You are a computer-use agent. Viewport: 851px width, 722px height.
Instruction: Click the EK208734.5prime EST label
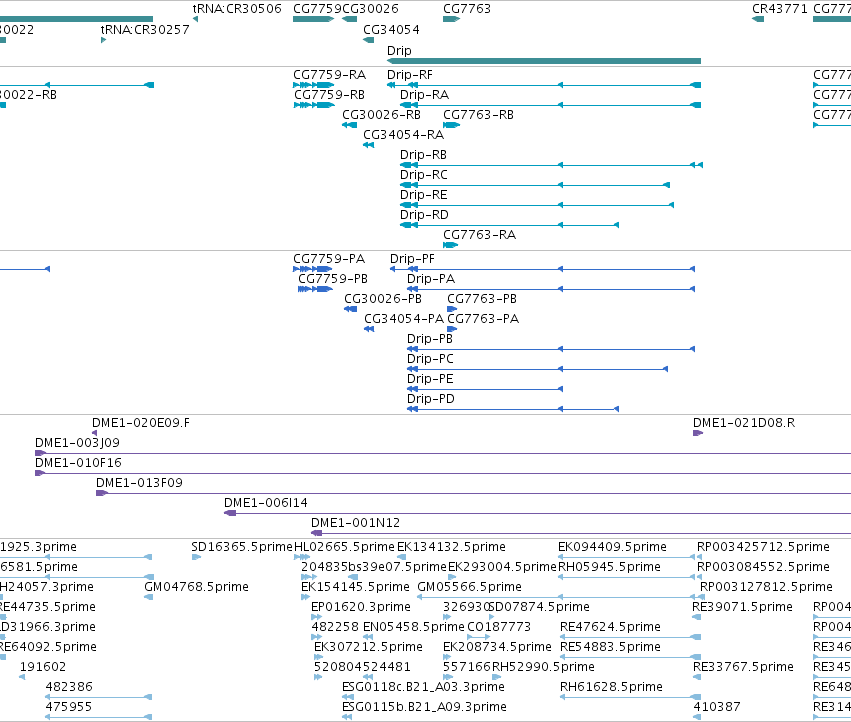click(497, 647)
